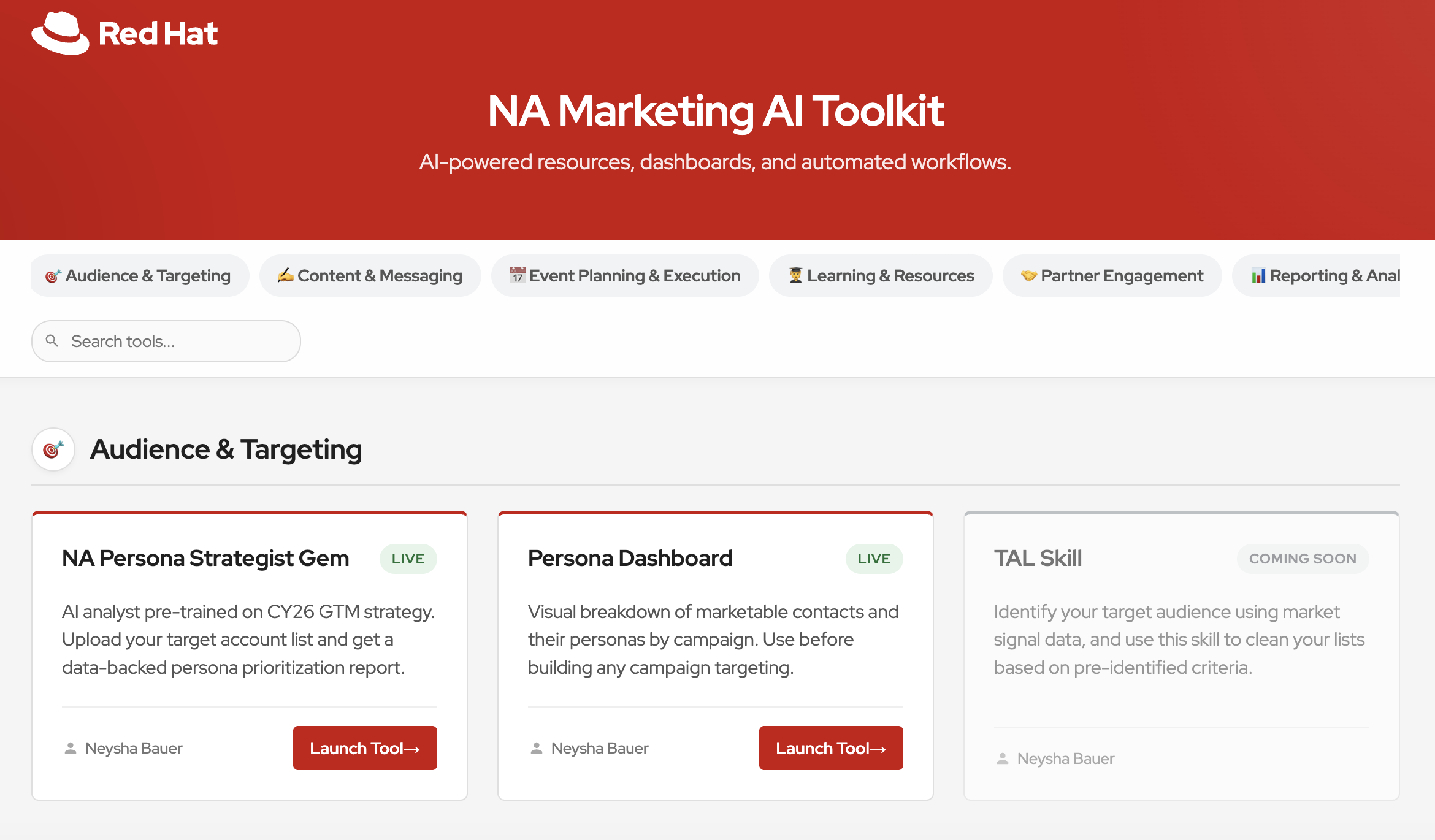Click person icon on Persona Dashboard card

pos(537,748)
